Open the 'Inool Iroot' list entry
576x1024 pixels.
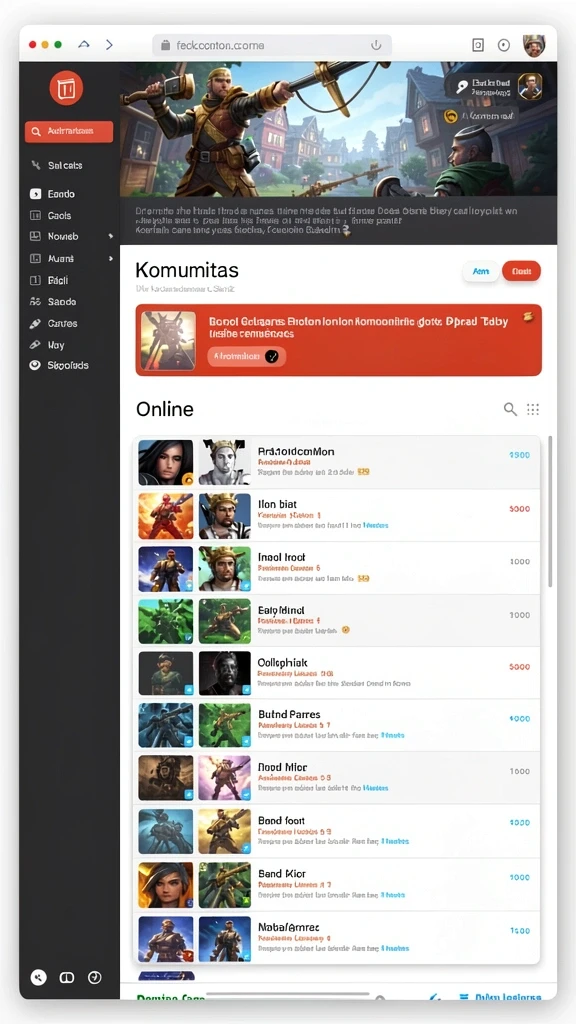pos(336,568)
